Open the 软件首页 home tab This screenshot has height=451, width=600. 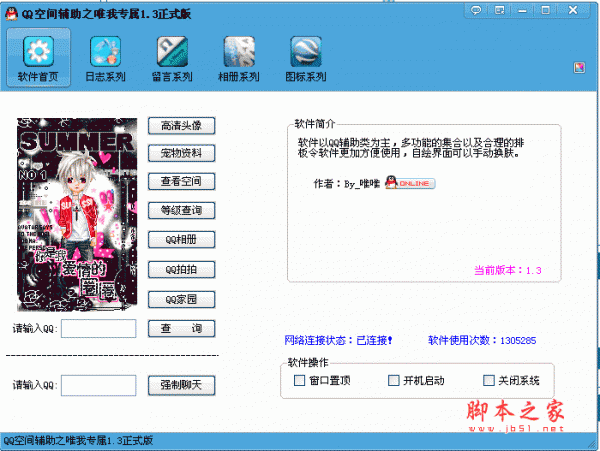coord(38,58)
